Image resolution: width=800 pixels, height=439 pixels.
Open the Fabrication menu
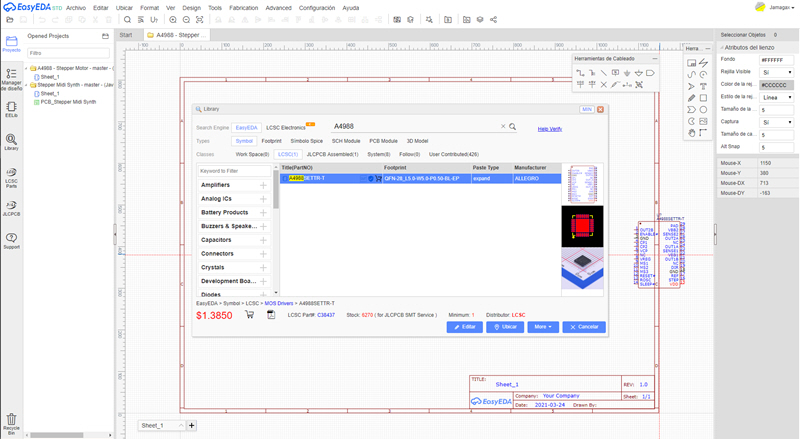243,8
